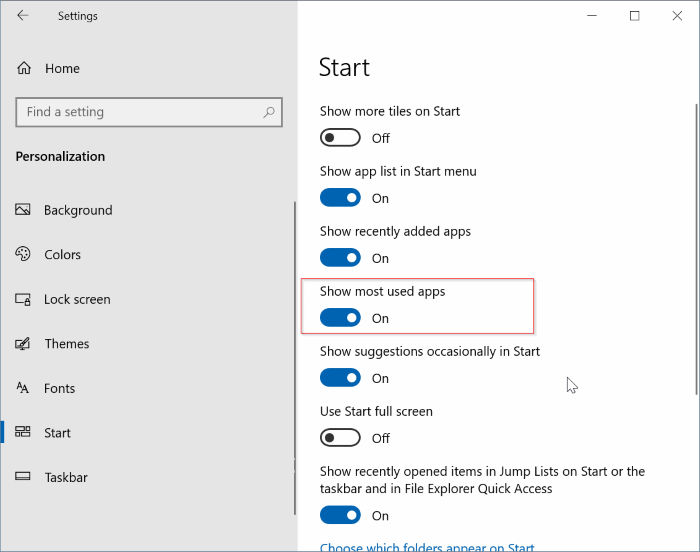Click the 'Show most used apps' label

coord(383,291)
